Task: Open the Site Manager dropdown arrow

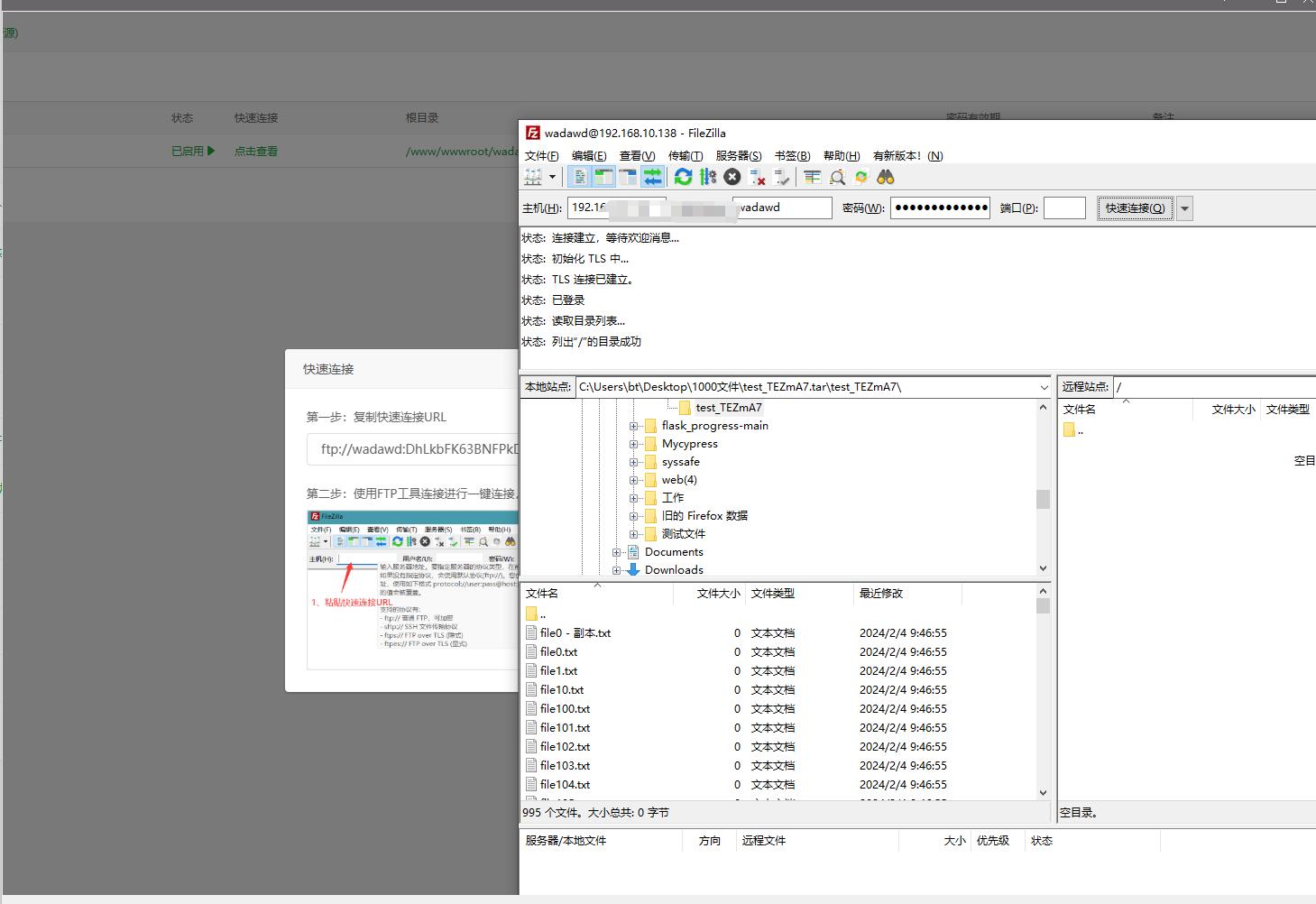Action: pyautogui.click(x=552, y=177)
